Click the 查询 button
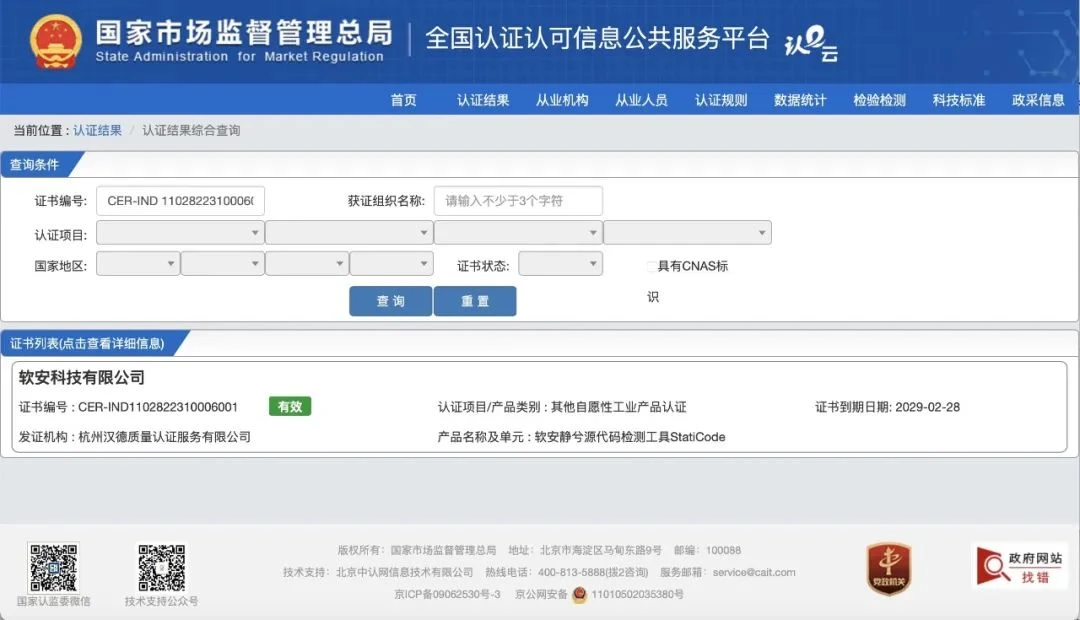Viewport: 1080px width, 620px height. 391,301
